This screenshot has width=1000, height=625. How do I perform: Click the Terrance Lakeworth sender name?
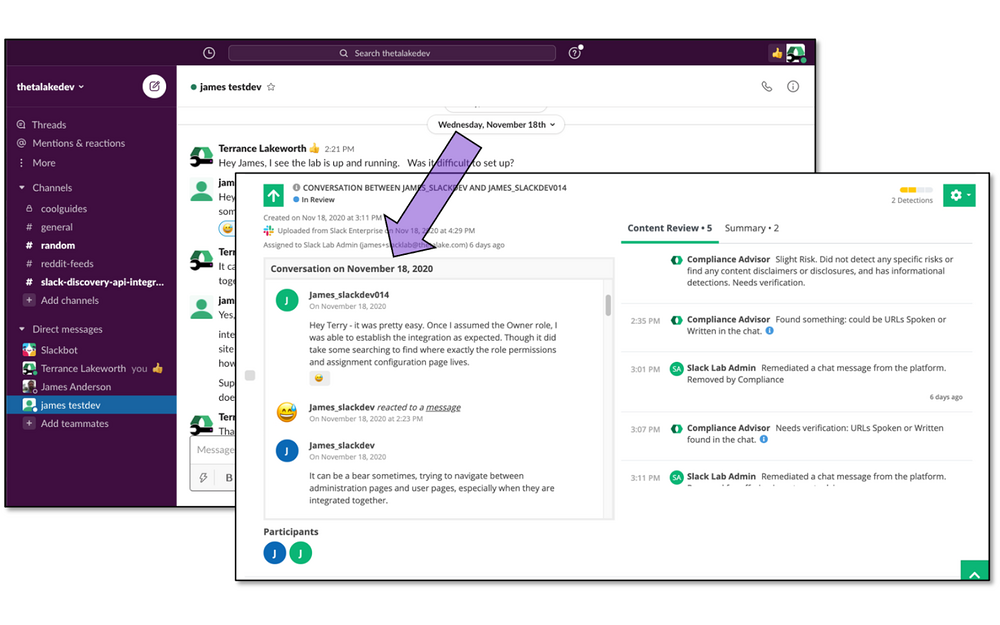[x=262, y=149]
